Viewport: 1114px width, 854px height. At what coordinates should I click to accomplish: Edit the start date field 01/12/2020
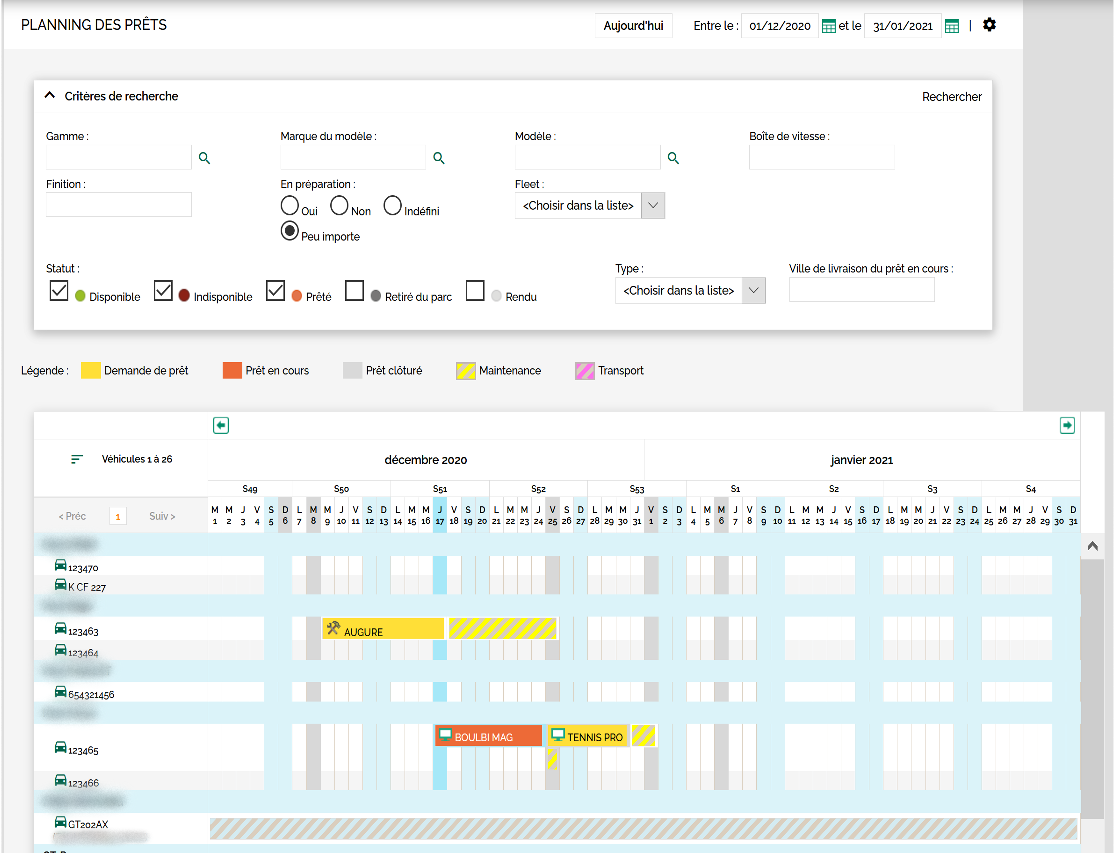point(780,26)
